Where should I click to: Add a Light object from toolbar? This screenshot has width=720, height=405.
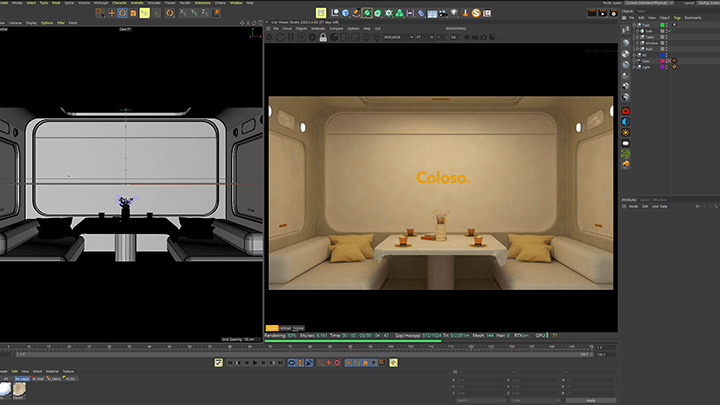click(x=454, y=13)
